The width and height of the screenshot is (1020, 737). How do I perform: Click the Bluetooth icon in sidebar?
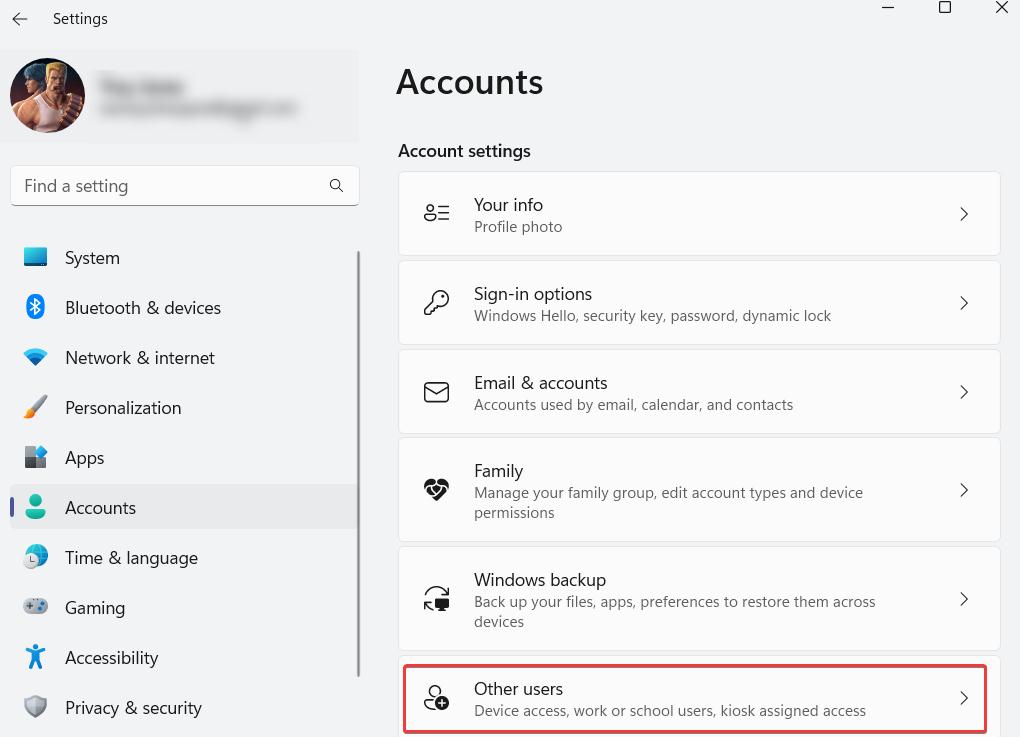click(x=36, y=307)
